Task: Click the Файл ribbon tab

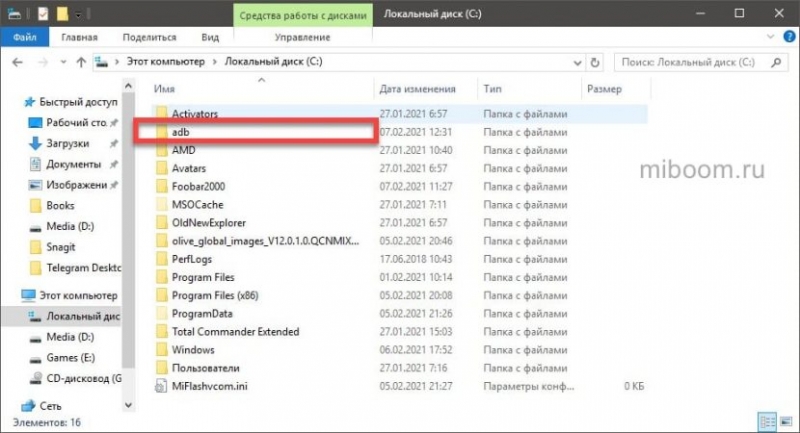Action: [24, 37]
